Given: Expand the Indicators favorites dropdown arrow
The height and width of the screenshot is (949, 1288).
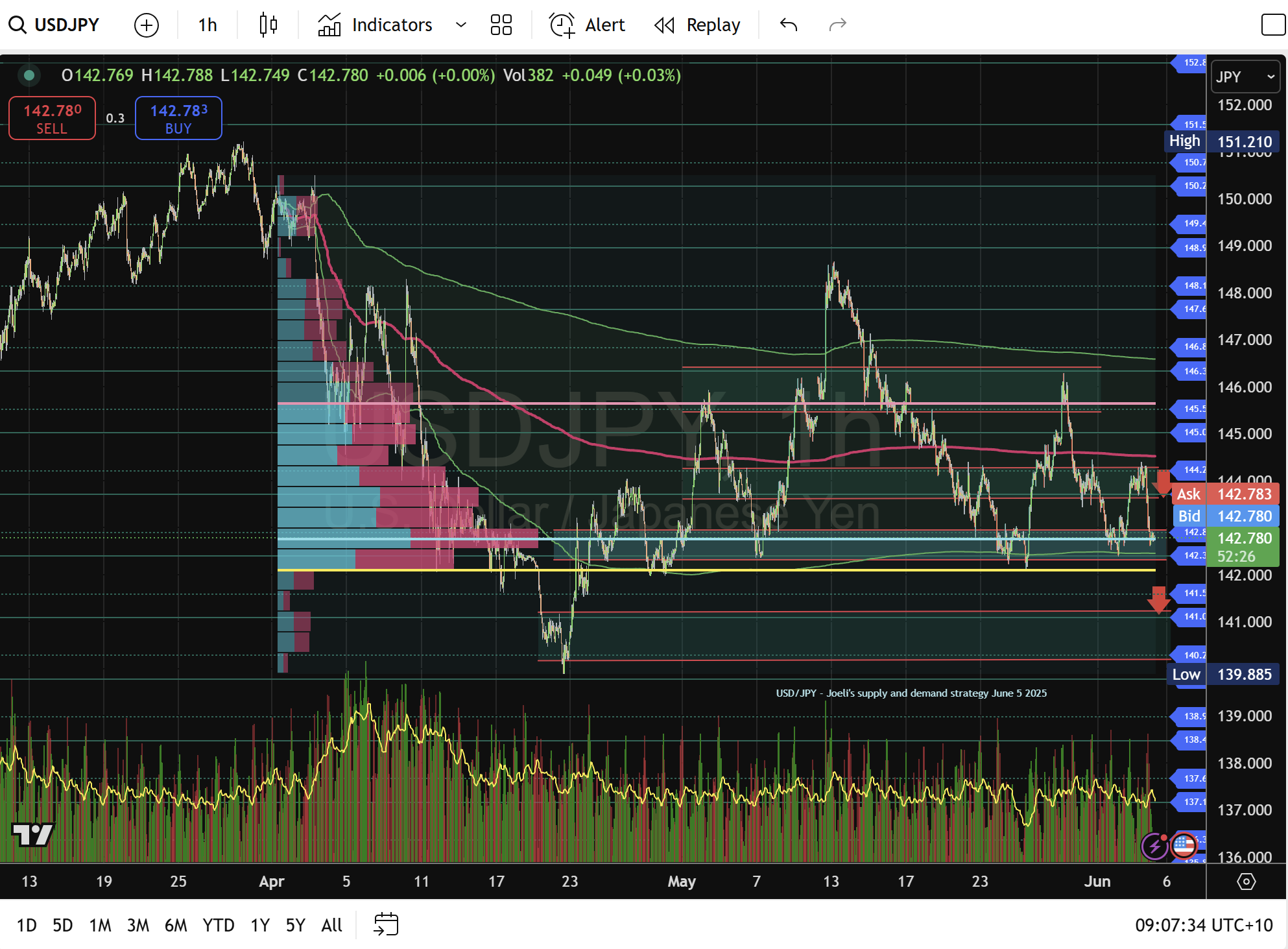Looking at the screenshot, I should click(461, 25).
